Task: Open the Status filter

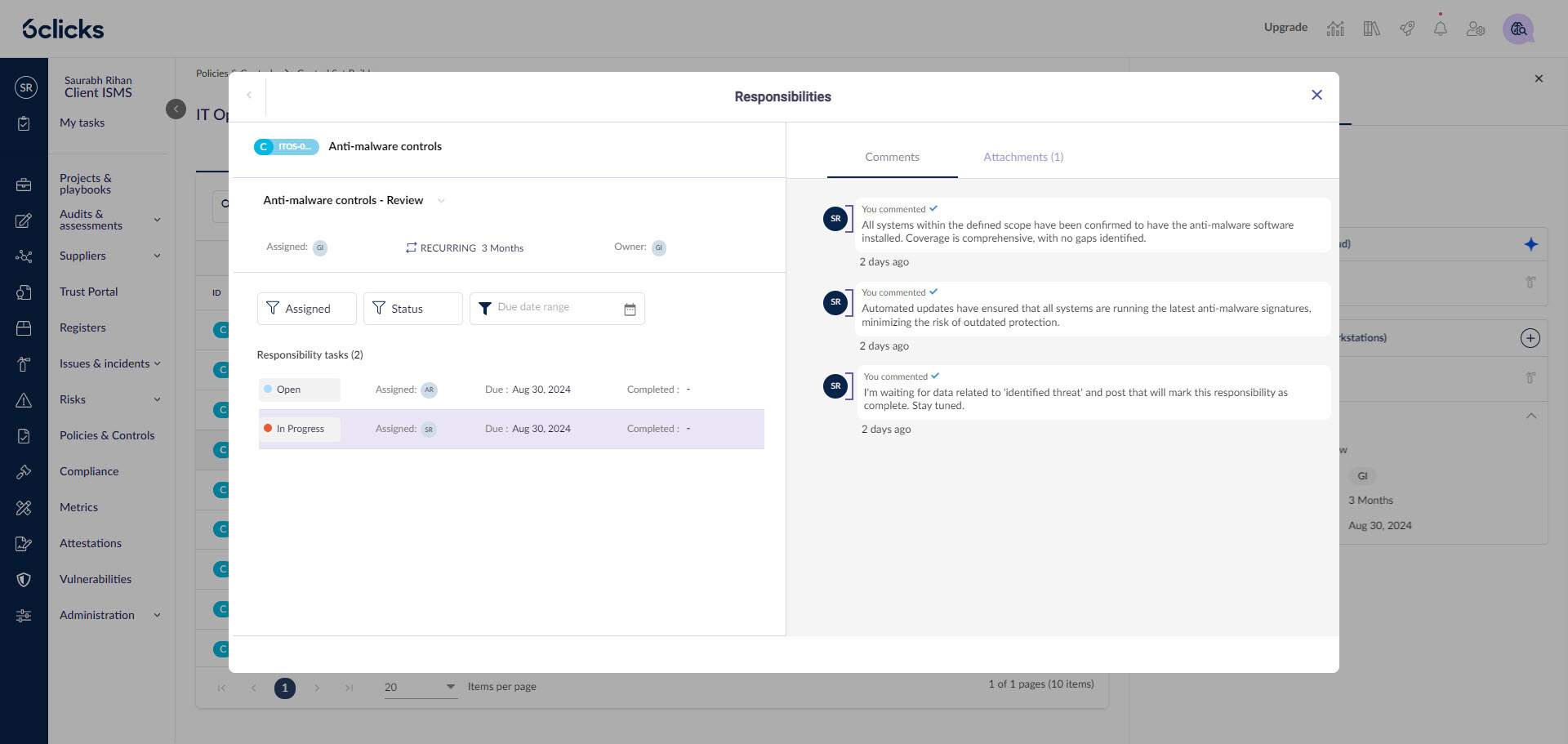Action: click(x=412, y=309)
